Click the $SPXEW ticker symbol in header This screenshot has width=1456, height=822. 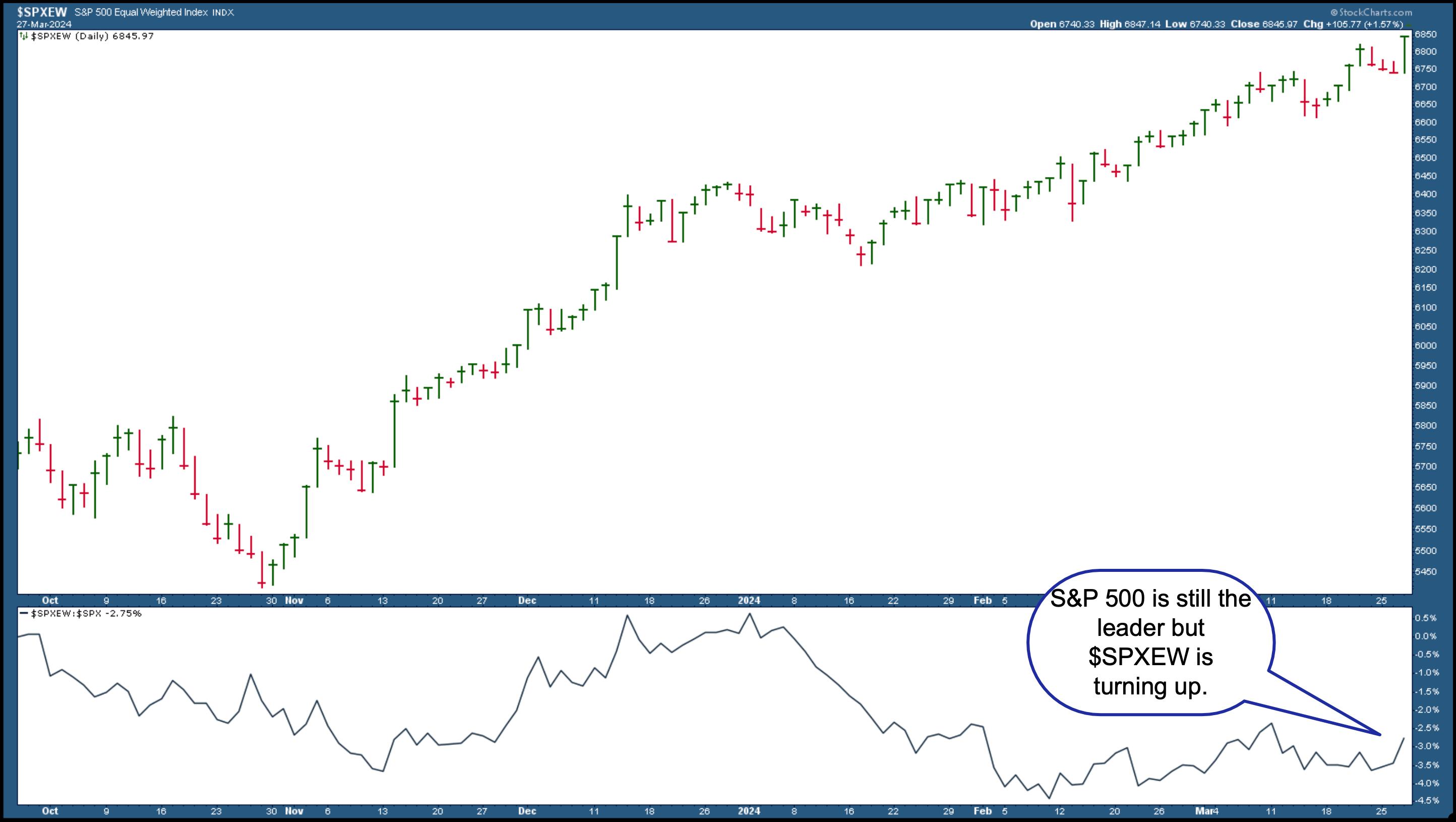pos(42,12)
